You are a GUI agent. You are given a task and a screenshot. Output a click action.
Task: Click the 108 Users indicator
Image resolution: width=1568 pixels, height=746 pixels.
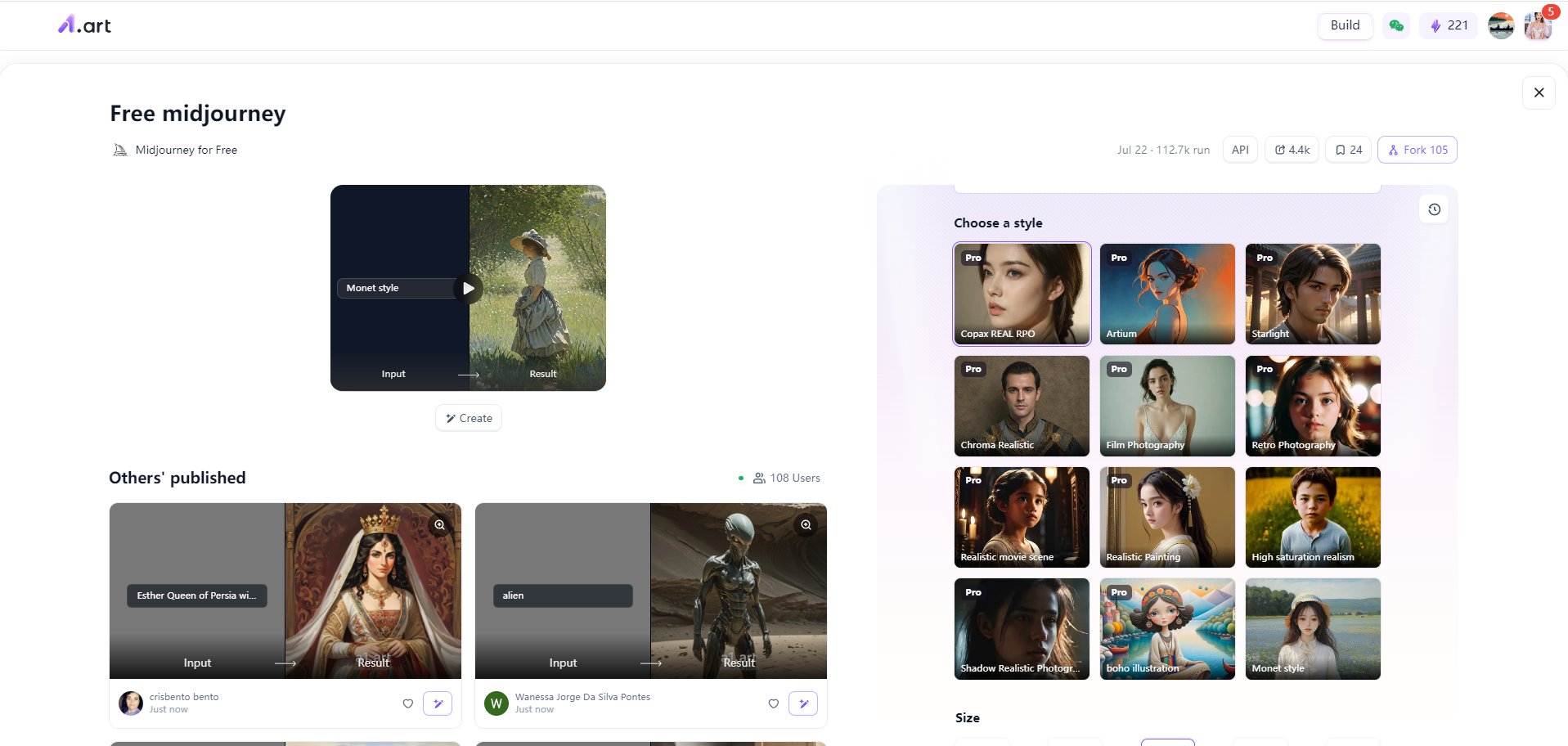pyautogui.click(x=787, y=478)
